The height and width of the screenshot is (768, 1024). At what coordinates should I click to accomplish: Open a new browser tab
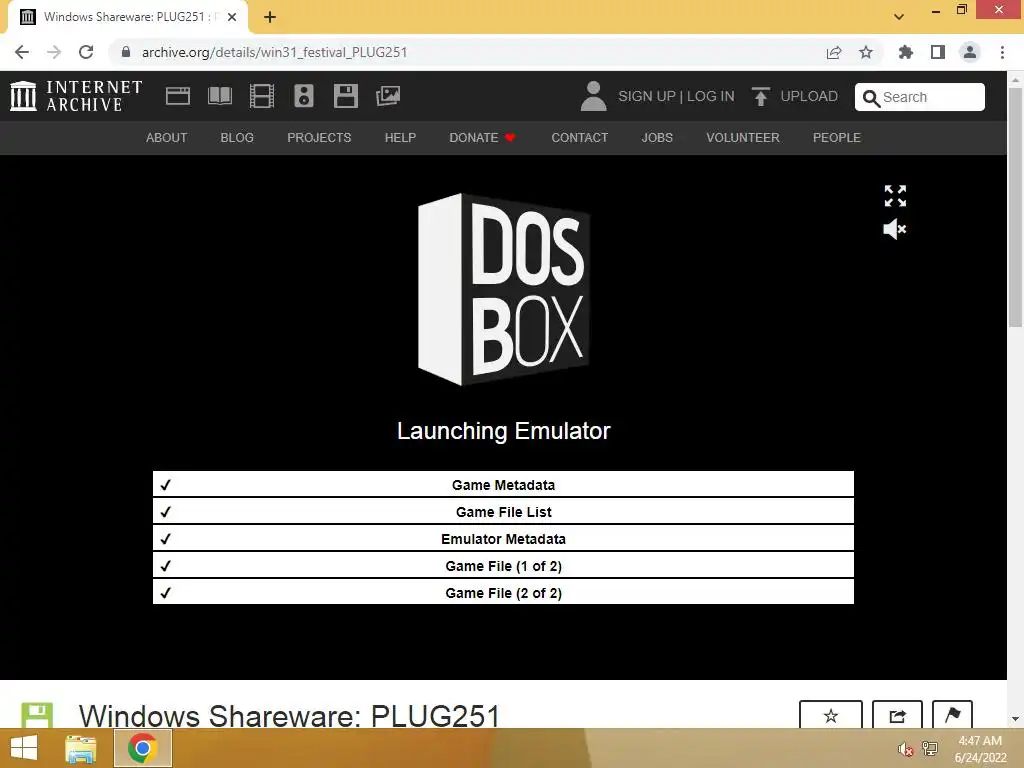point(270,17)
